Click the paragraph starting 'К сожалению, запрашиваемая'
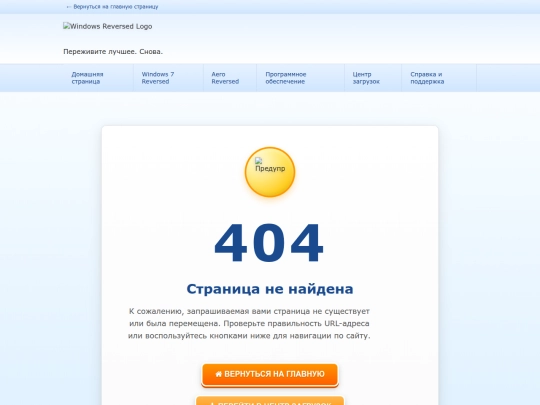 pyautogui.click(x=249, y=323)
